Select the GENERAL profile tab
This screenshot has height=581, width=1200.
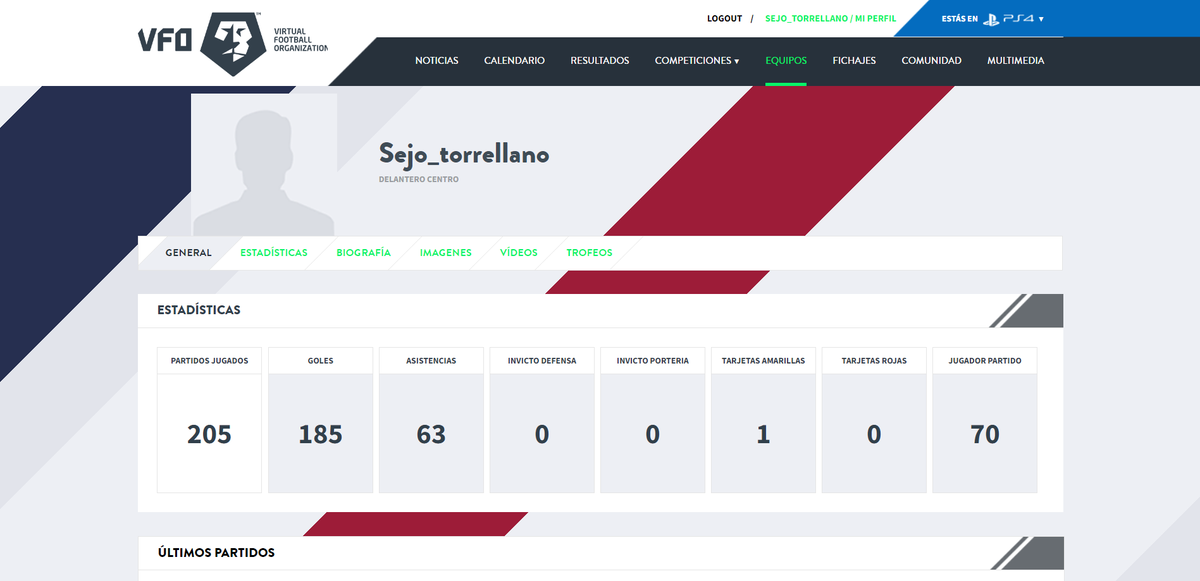(188, 253)
